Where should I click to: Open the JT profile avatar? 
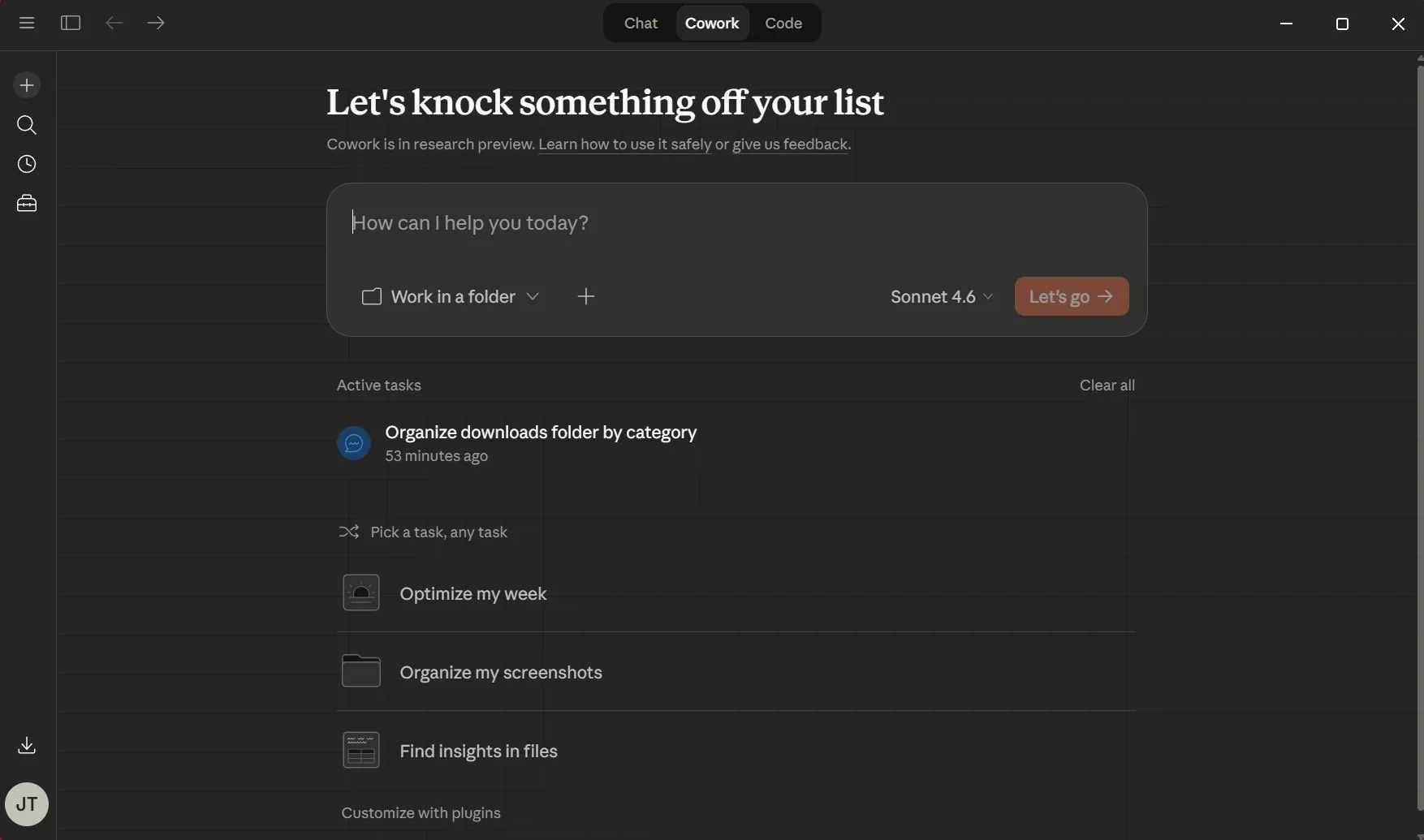coord(27,803)
